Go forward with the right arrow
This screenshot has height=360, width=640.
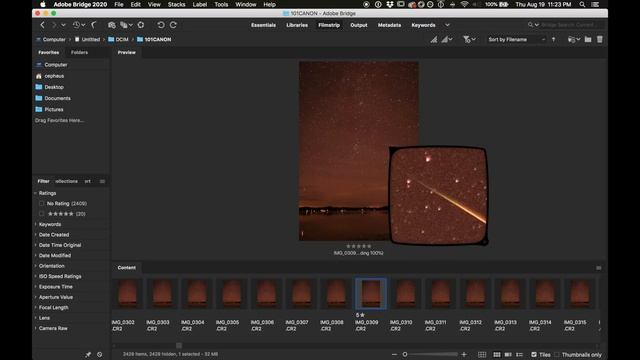54,25
